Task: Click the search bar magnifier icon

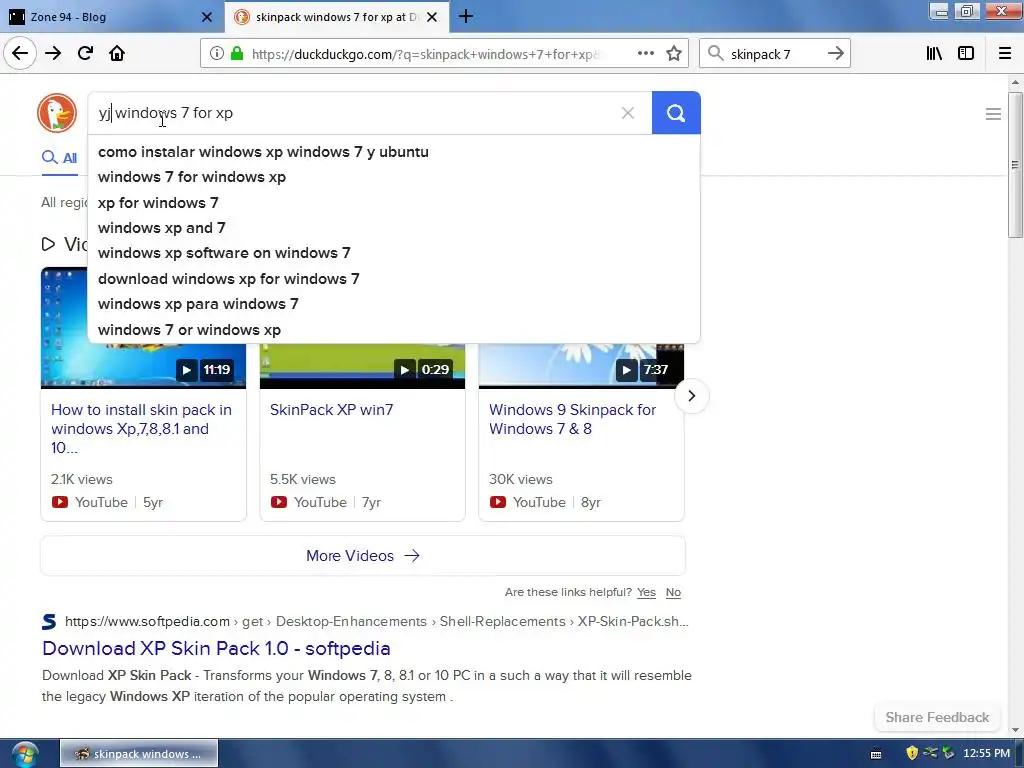Action: (716, 54)
